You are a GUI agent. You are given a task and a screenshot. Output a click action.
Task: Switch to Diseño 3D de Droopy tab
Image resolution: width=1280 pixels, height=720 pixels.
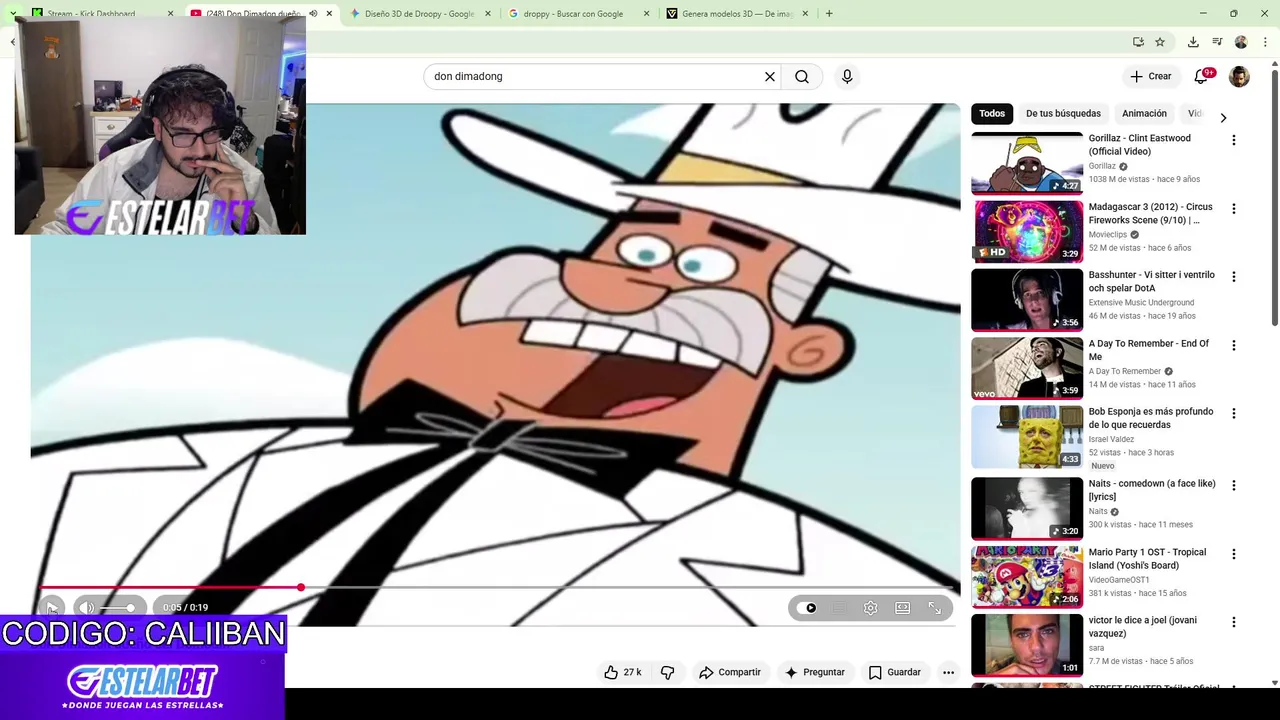pos(420,14)
